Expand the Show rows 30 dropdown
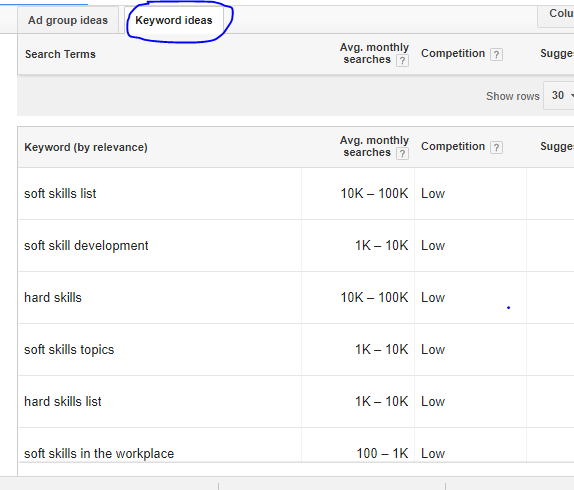Screen dimensions: 574x490 tap(559, 96)
